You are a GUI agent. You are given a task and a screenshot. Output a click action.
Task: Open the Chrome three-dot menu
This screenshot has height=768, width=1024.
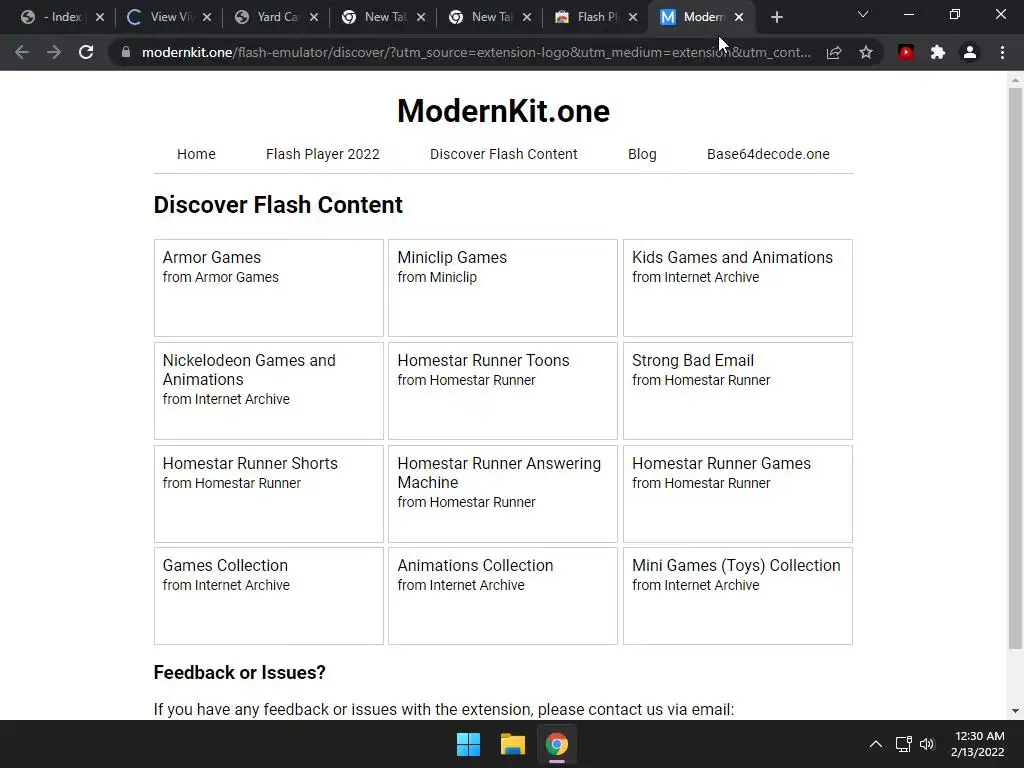(1002, 52)
